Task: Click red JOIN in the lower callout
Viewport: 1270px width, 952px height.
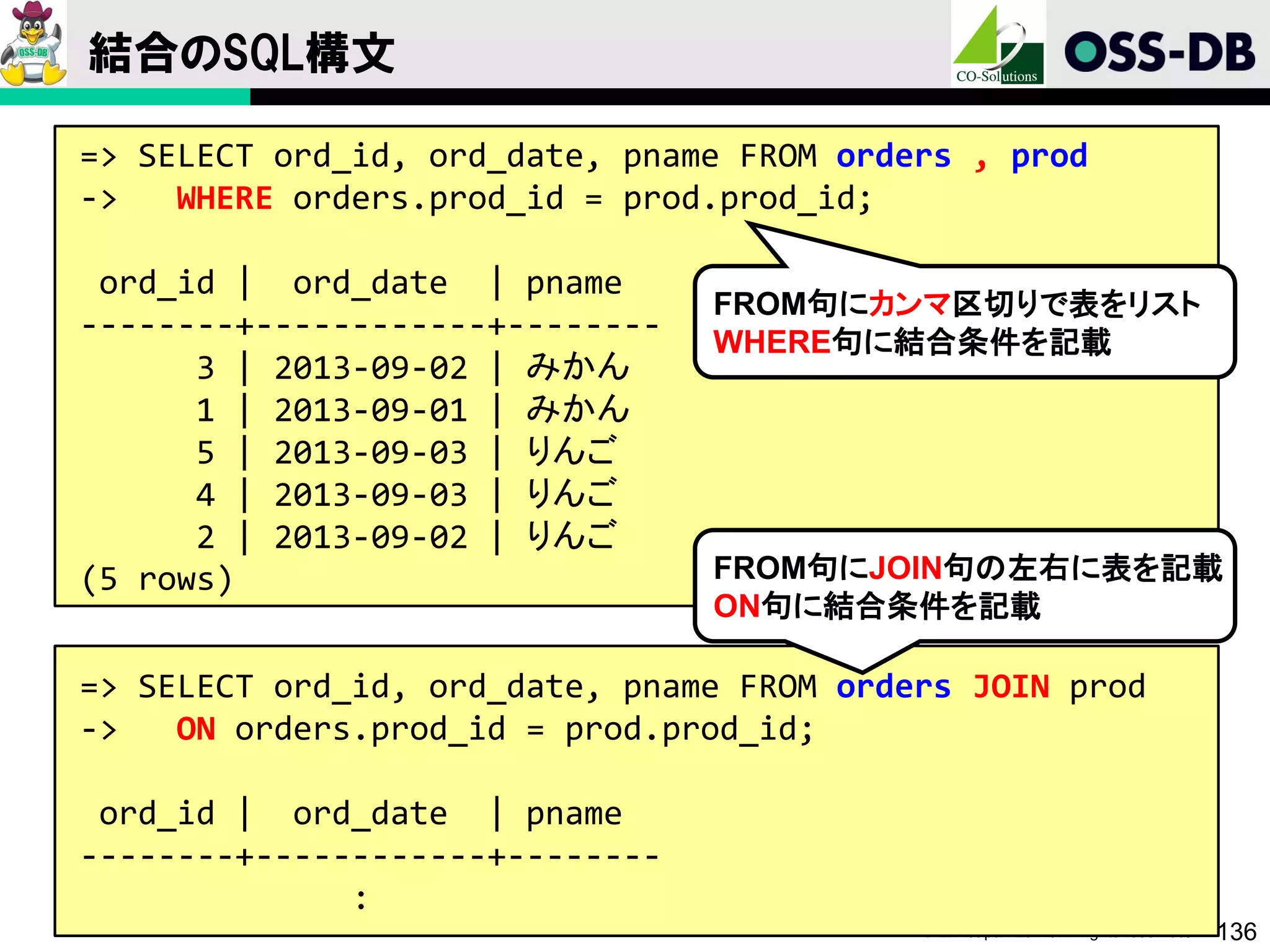Action: point(905,568)
